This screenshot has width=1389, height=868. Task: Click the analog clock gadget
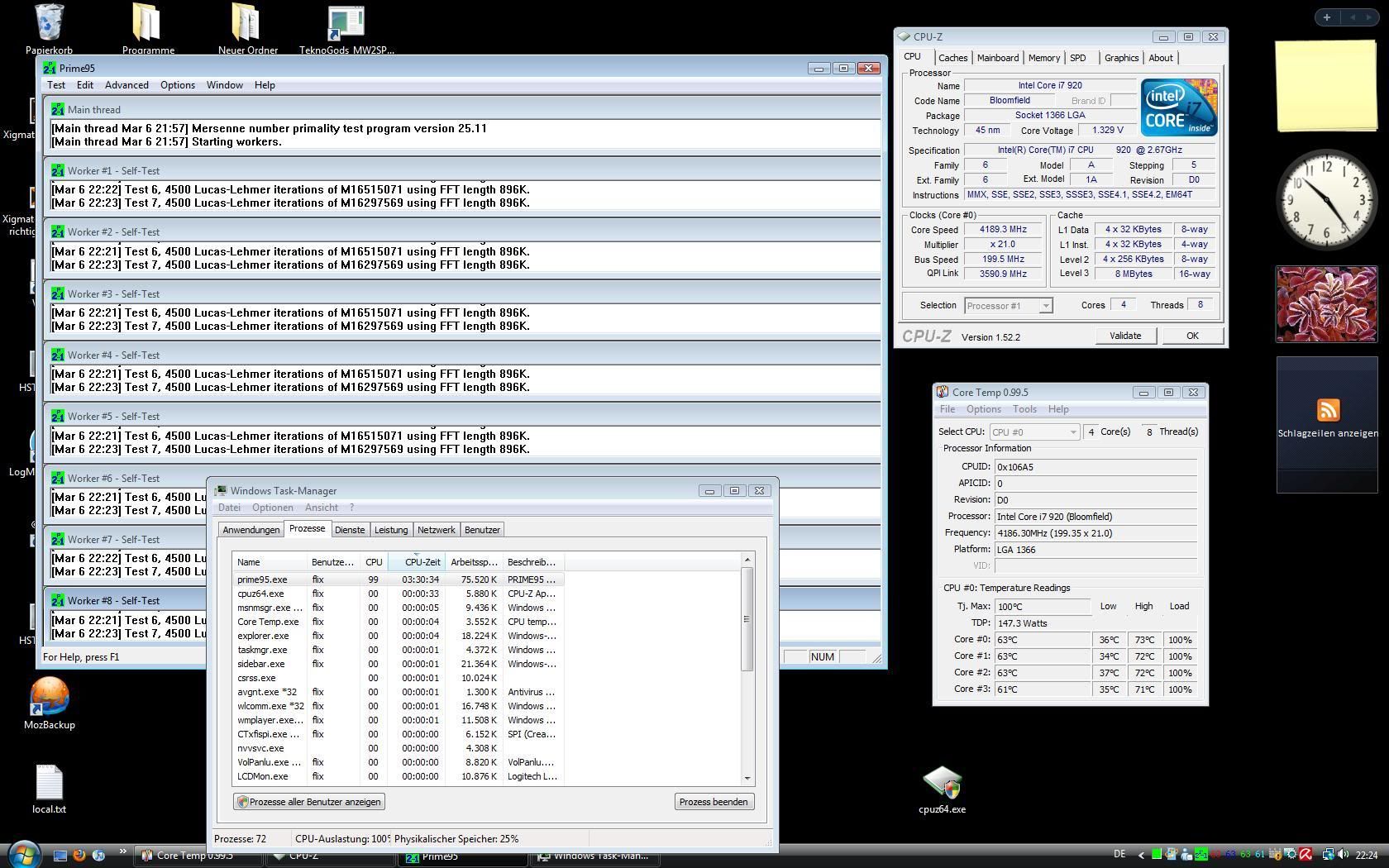1327,200
